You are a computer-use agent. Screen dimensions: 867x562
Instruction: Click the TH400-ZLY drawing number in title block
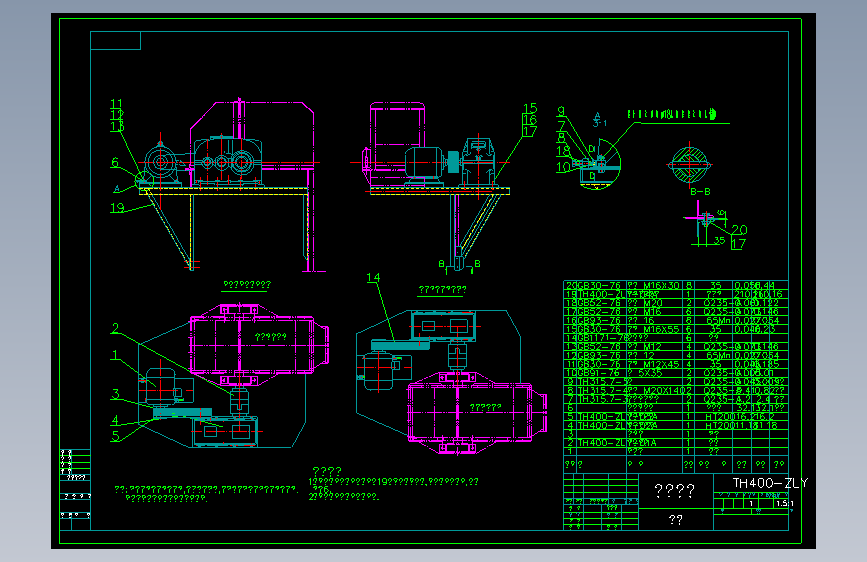[770, 483]
